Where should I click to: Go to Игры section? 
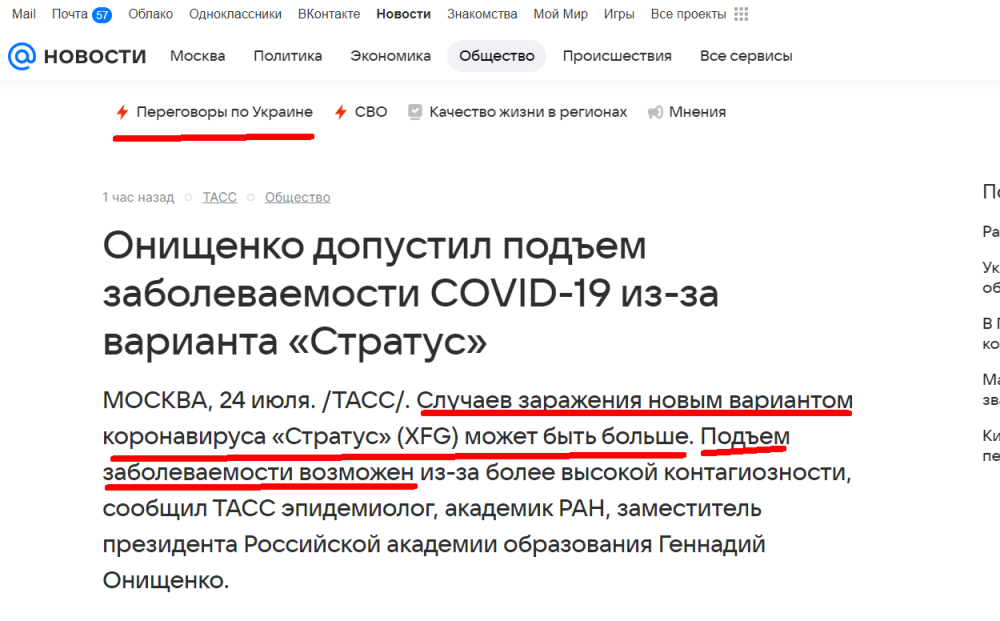pos(619,14)
